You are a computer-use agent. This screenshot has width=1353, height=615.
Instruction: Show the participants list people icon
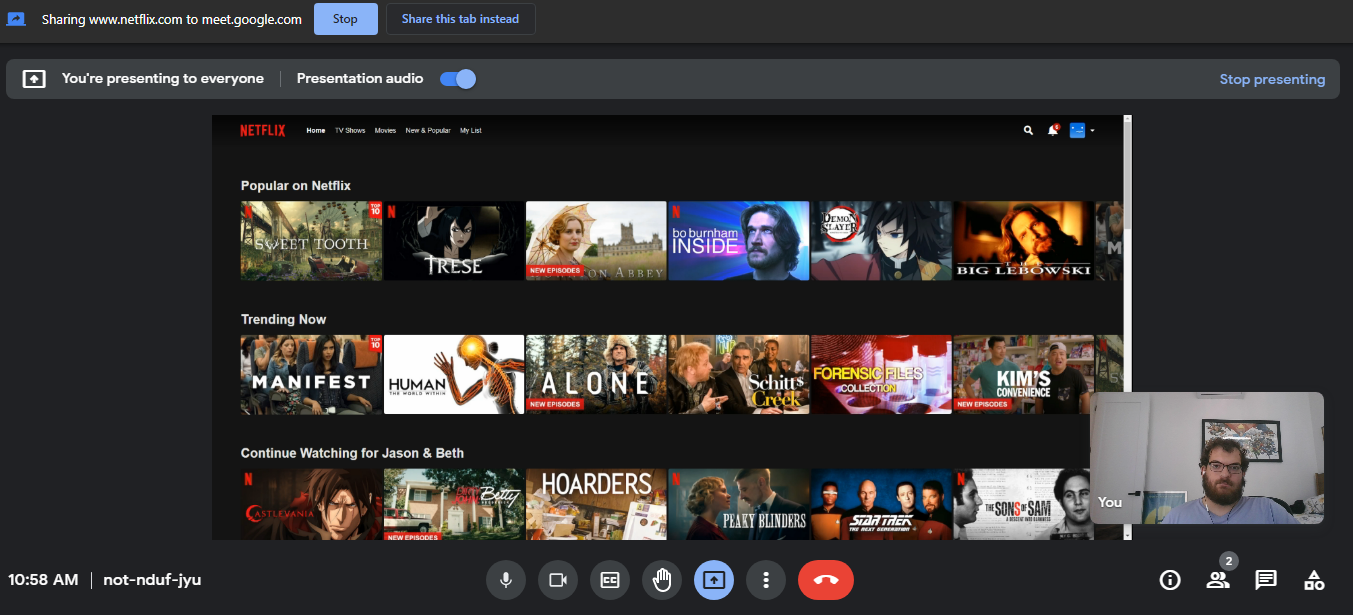coord(1218,580)
